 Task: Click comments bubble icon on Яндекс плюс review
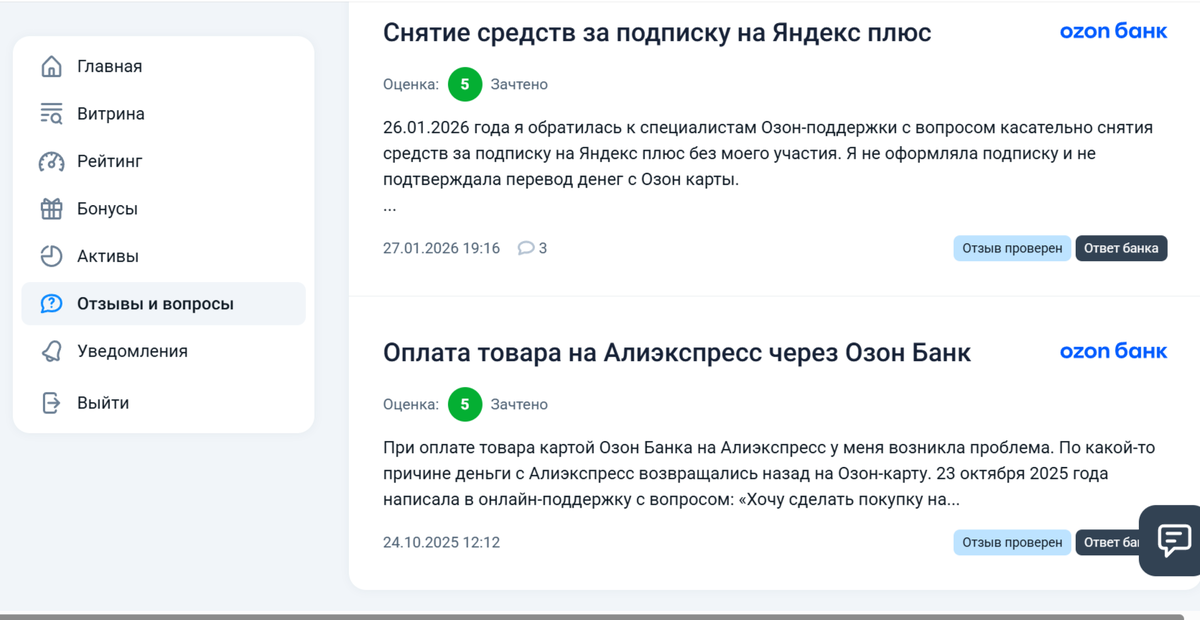tap(526, 248)
